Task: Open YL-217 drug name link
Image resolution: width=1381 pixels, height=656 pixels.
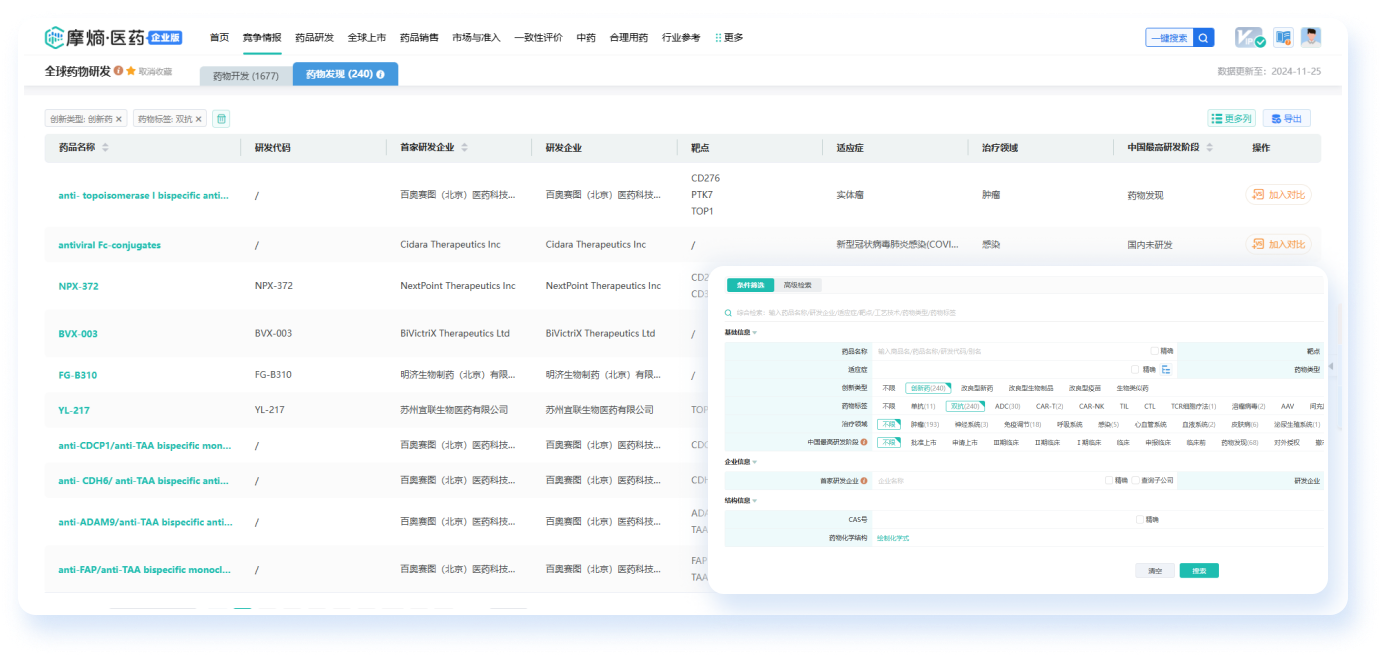Action: point(74,410)
